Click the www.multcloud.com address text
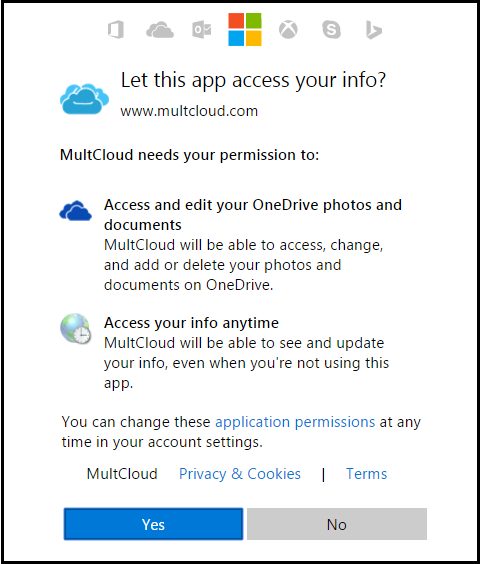The image size is (480, 564). tap(189, 111)
